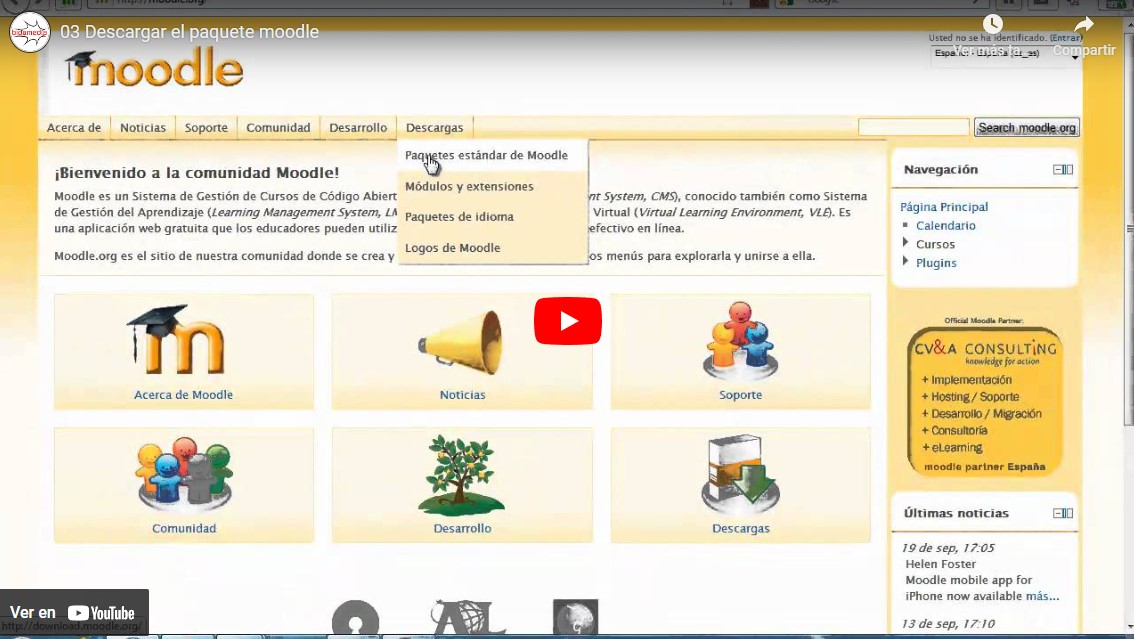Click the Compartir share arrow icon
The image size is (1134, 639).
(x=1084, y=25)
